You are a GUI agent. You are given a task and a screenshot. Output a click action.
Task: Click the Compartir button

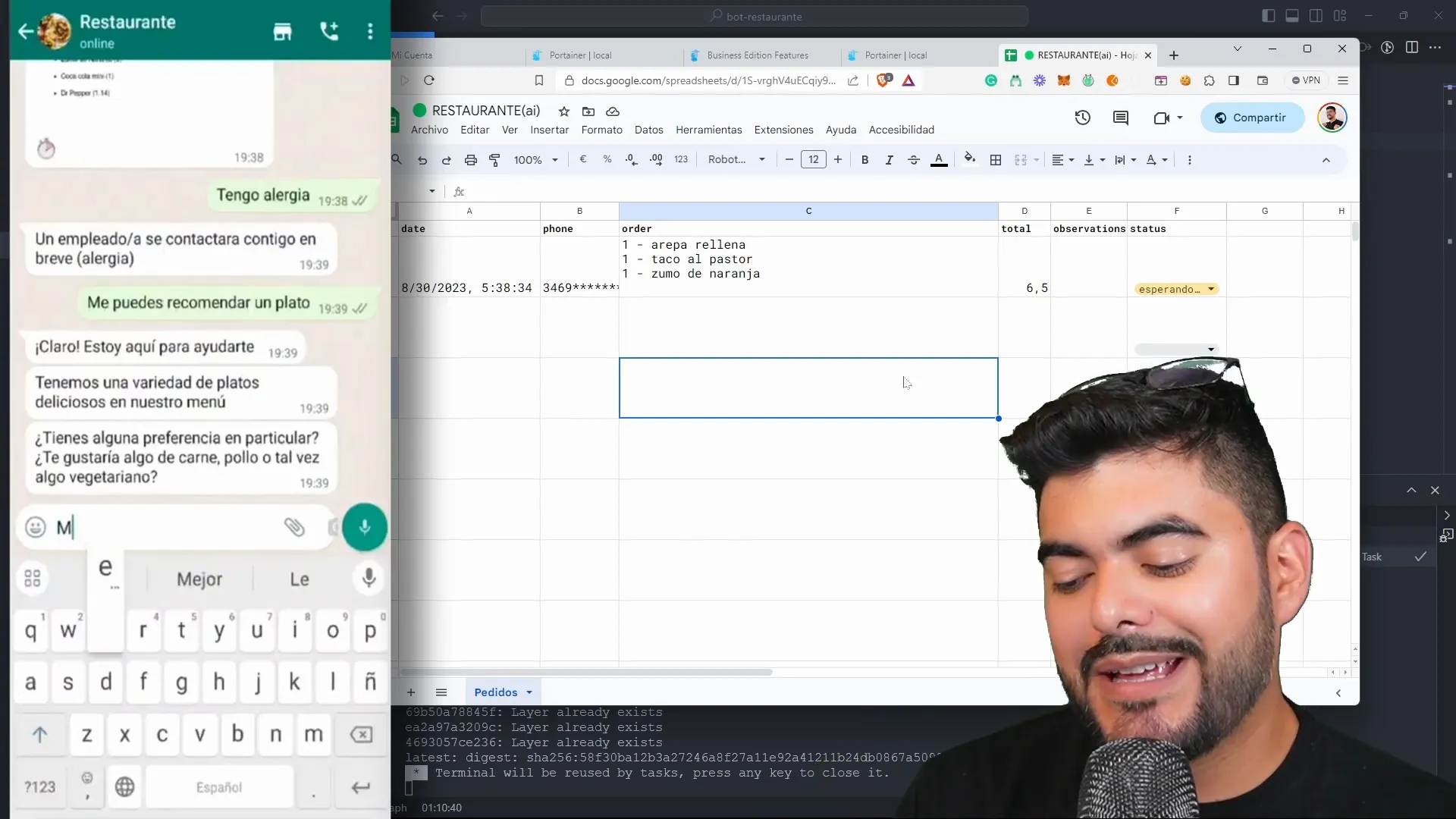1251,118
